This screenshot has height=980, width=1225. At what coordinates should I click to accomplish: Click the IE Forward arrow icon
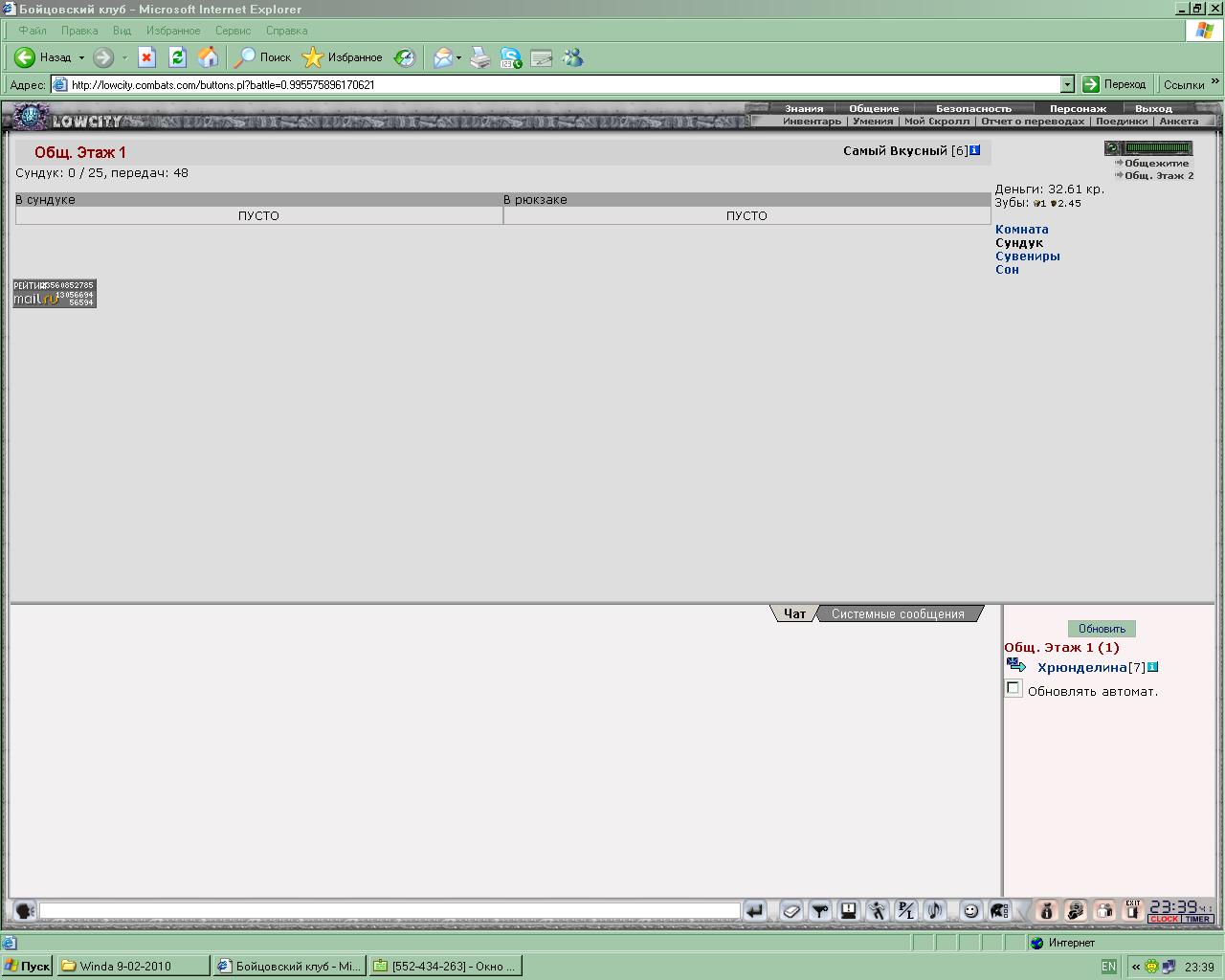click(103, 57)
